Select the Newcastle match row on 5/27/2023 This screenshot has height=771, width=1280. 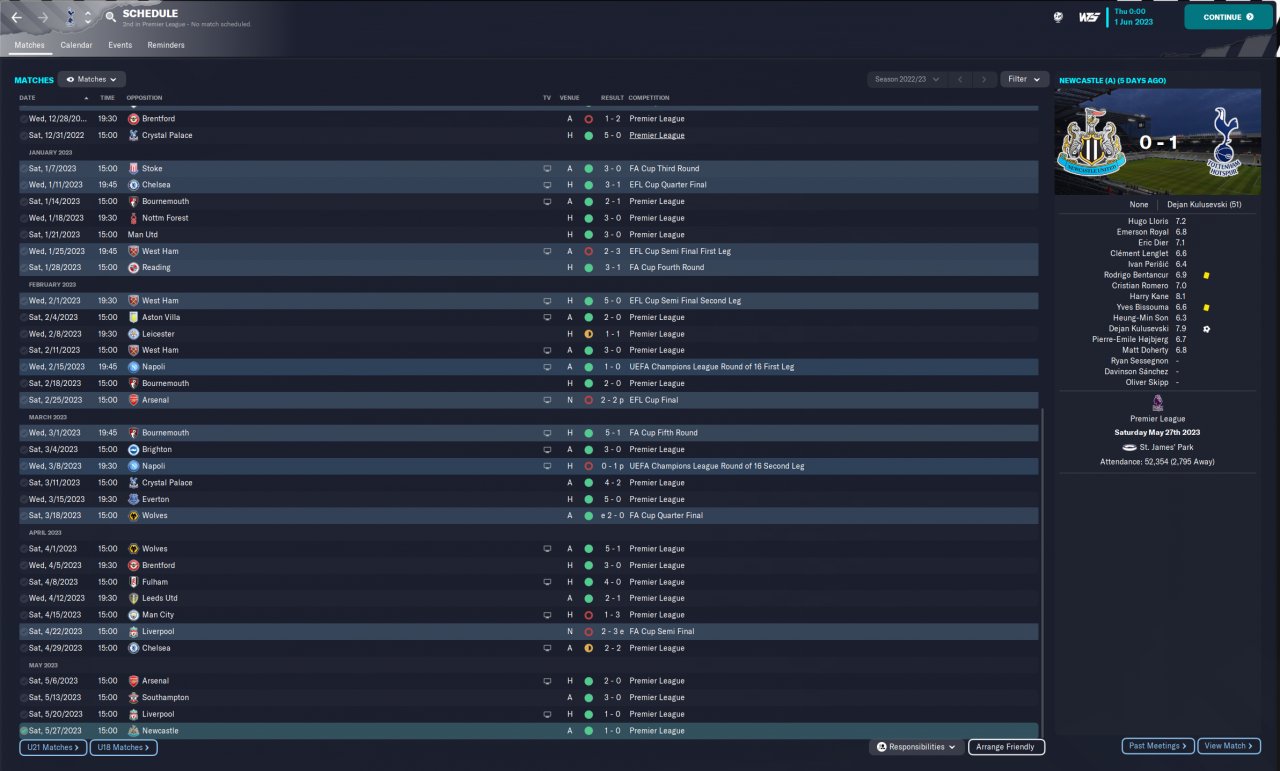[x=529, y=731]
